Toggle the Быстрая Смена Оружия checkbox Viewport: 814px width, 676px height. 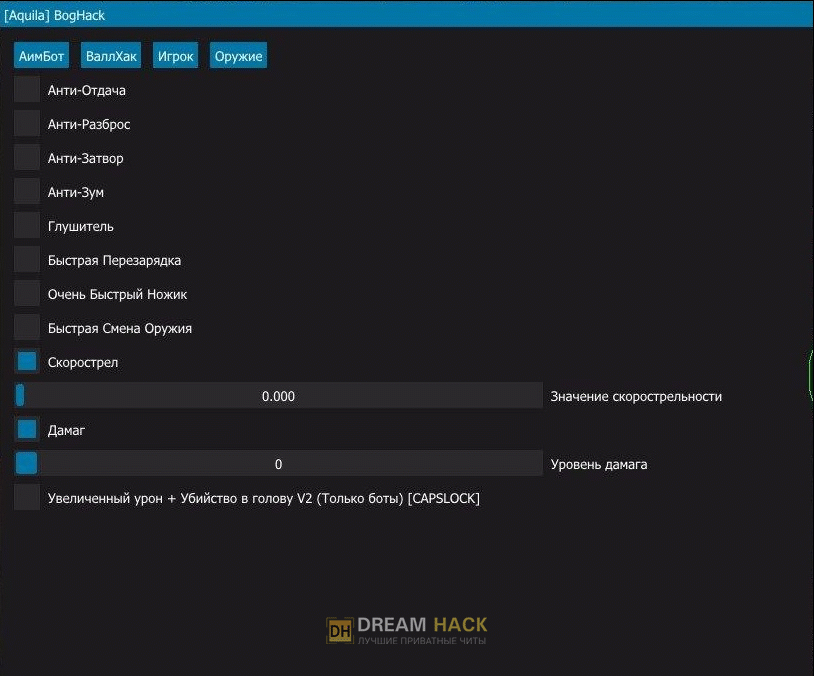pos(27,328)
